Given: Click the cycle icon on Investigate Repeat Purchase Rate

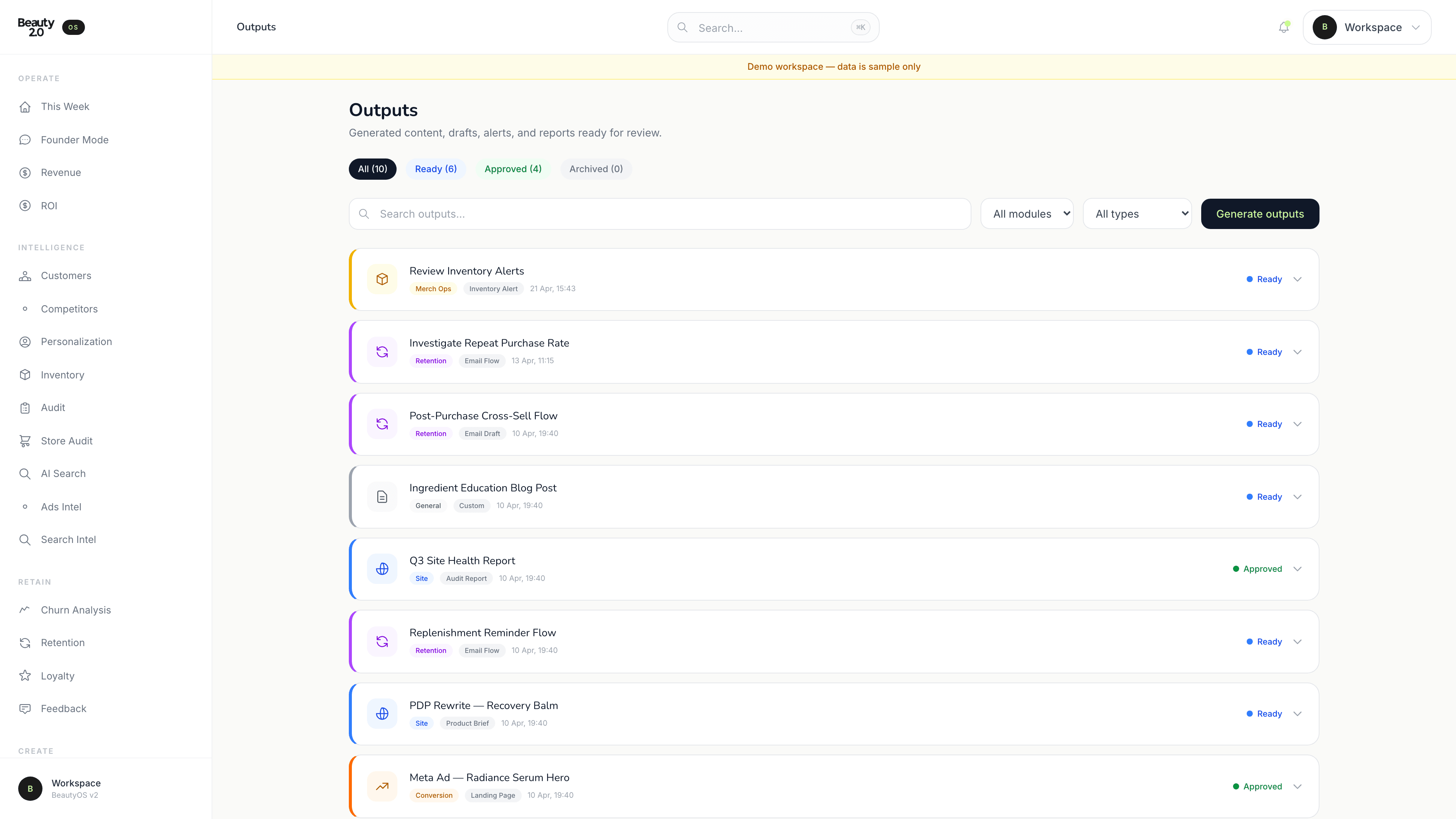Looking at the screenshot, I should pos(382,352).
